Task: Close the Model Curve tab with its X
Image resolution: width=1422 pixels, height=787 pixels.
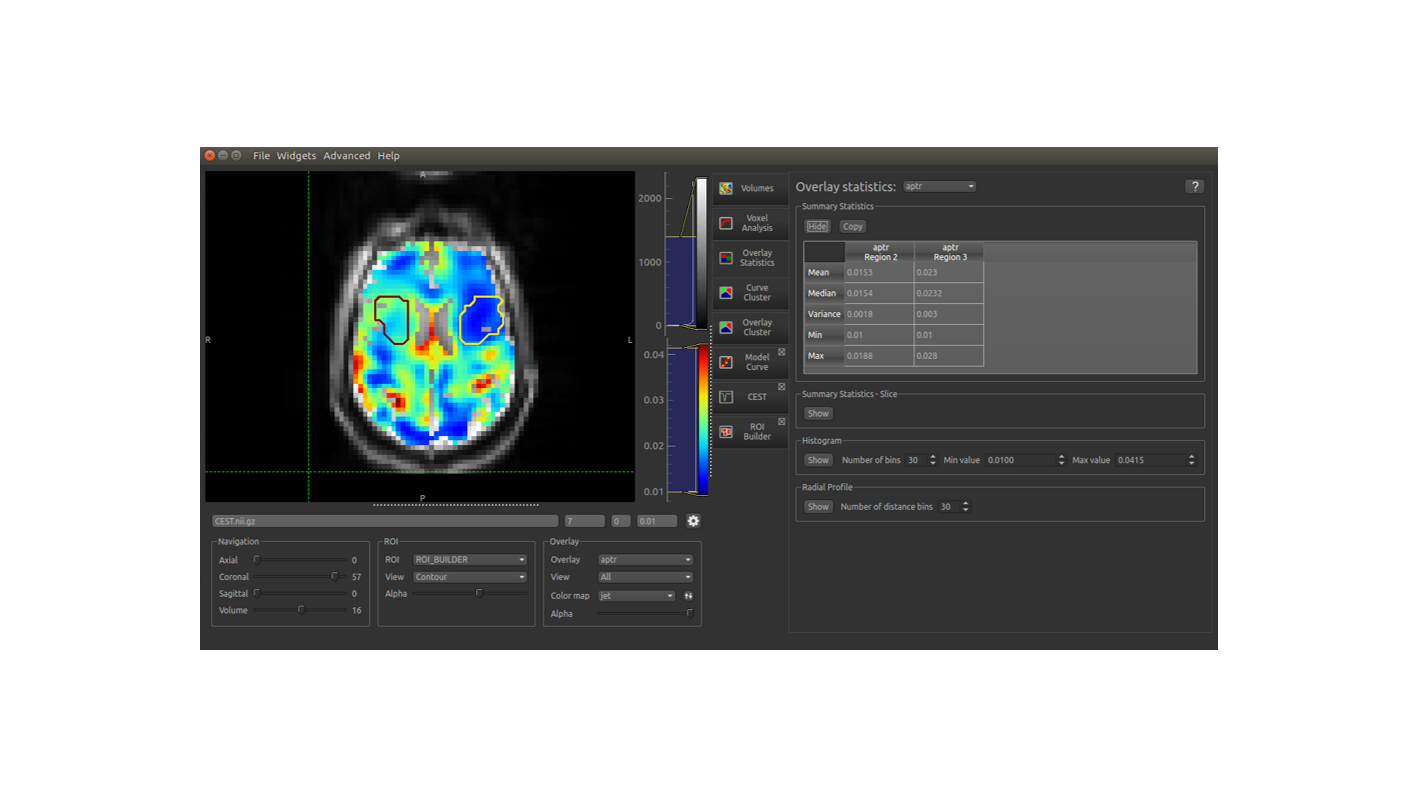Action: click(x=782, y=352)
